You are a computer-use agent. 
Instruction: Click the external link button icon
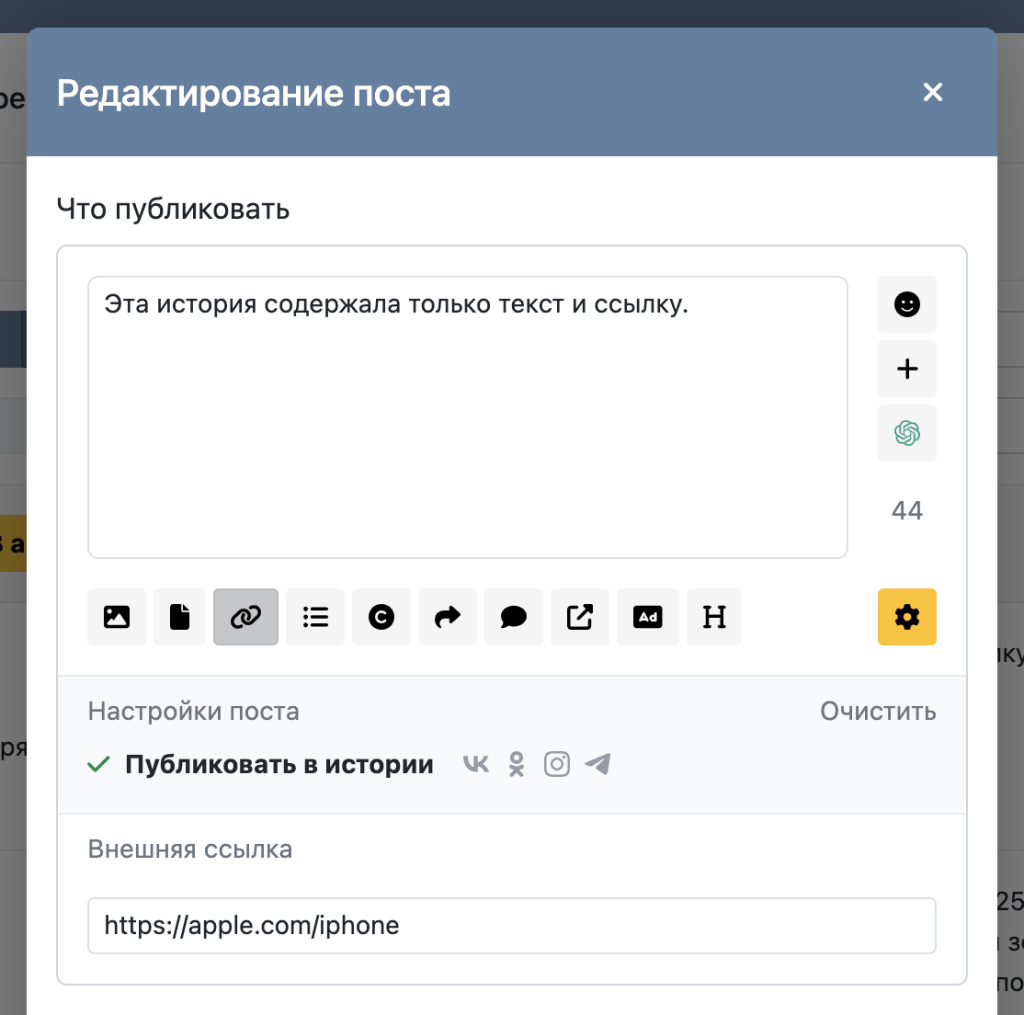(580, 617)
